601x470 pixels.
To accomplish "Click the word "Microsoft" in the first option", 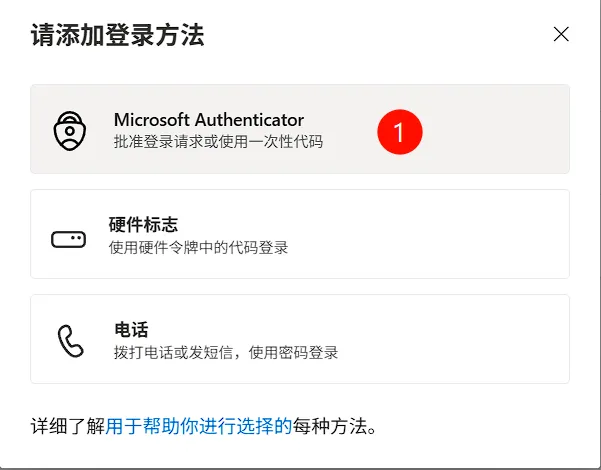I will (x=152, y=120).
